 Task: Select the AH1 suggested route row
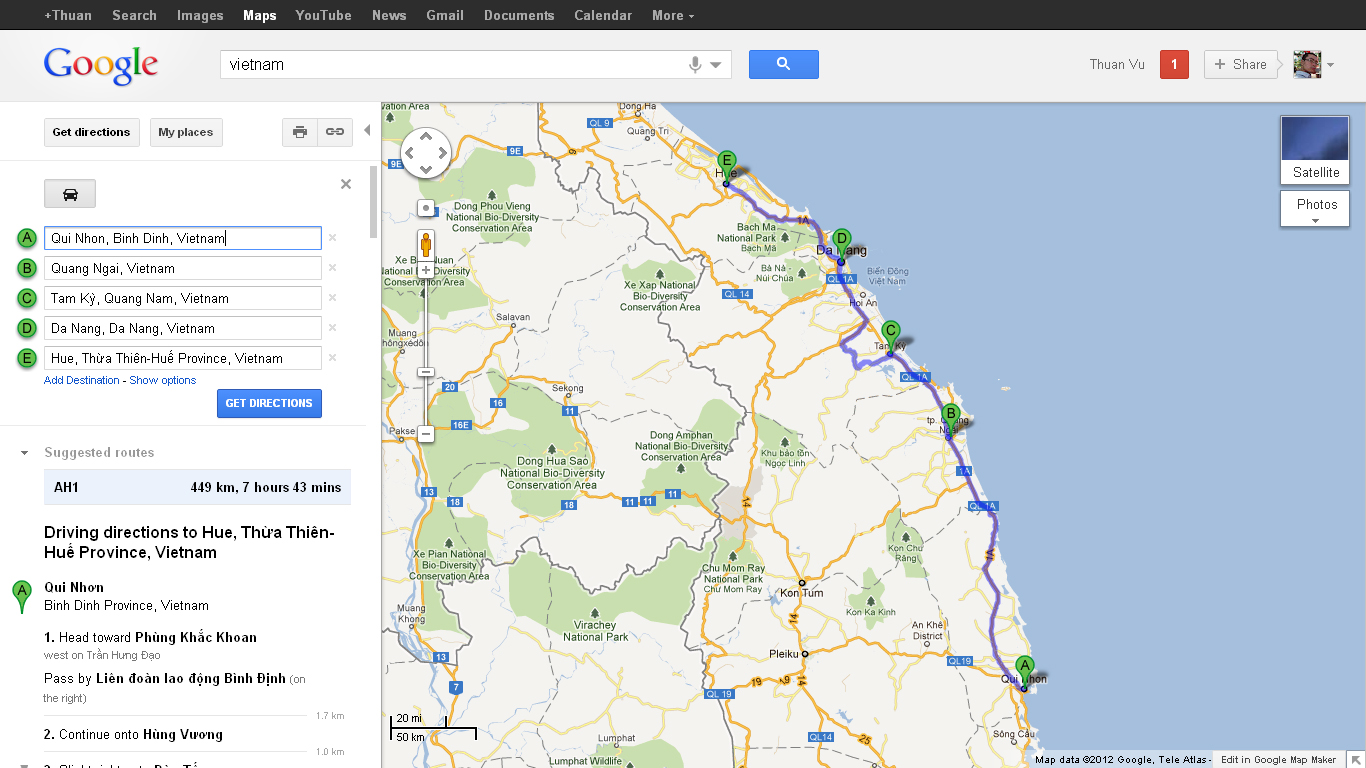point(197,487)
